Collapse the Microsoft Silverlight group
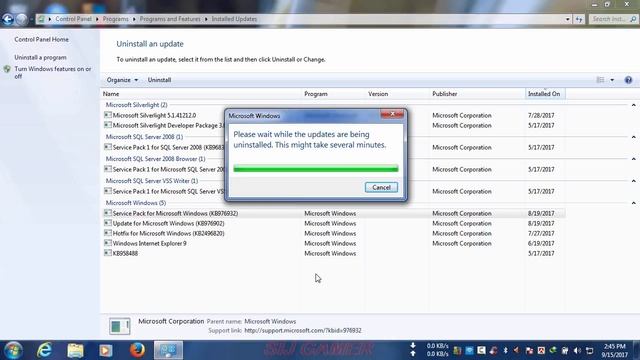640x360 pixels. 633,105
